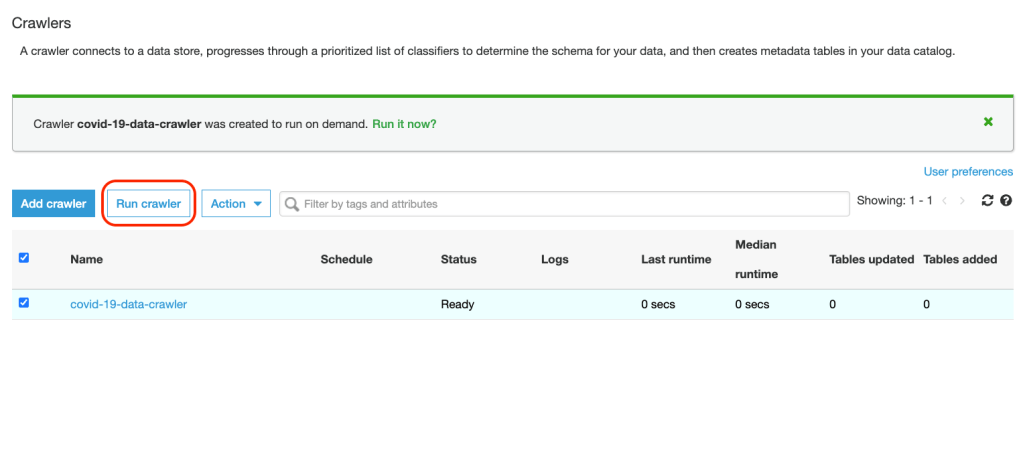Go to next page arrow
1023x449 pixels.
(x=963, y=201)
